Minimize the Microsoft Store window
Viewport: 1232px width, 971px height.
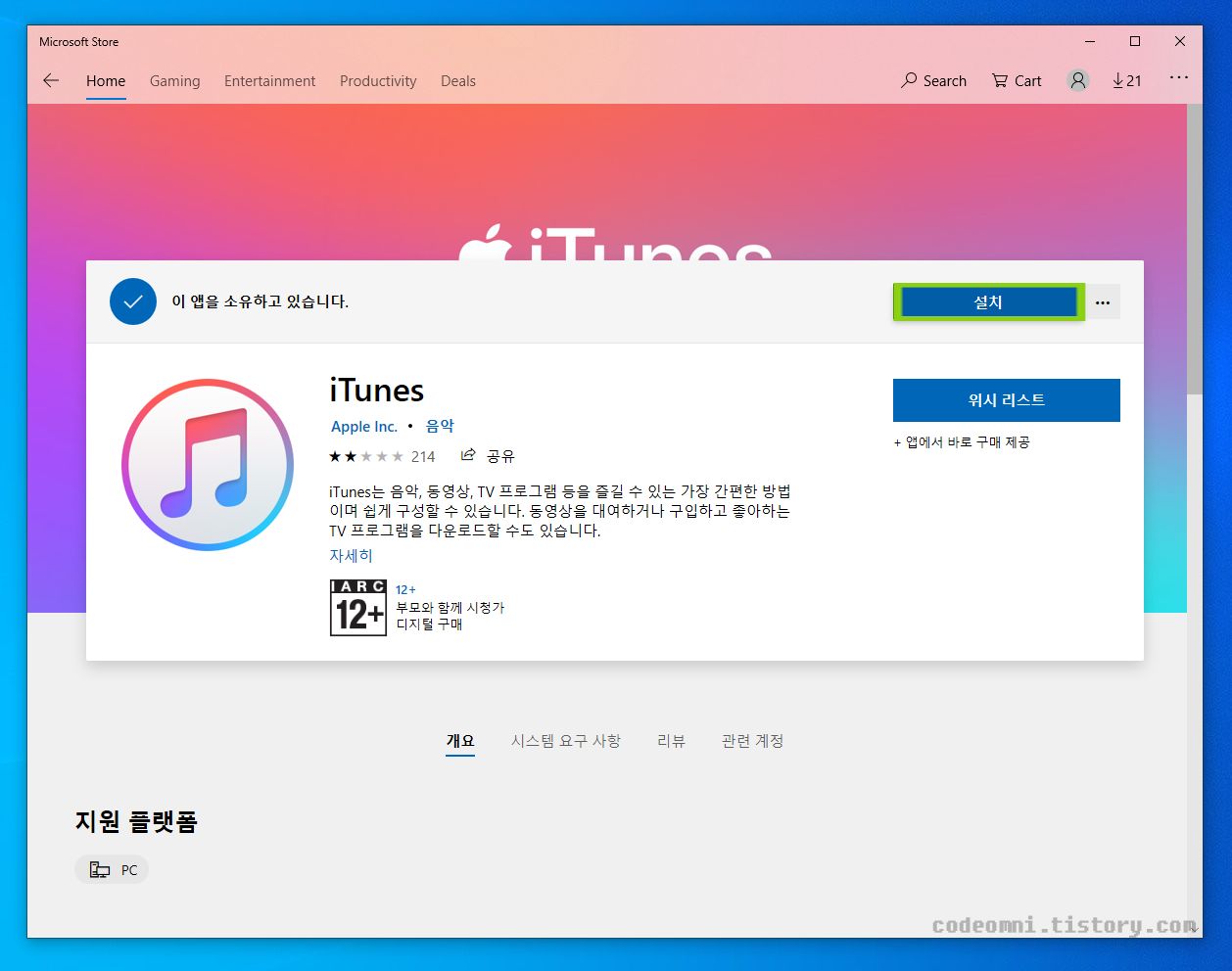[x=1090, y=41]
